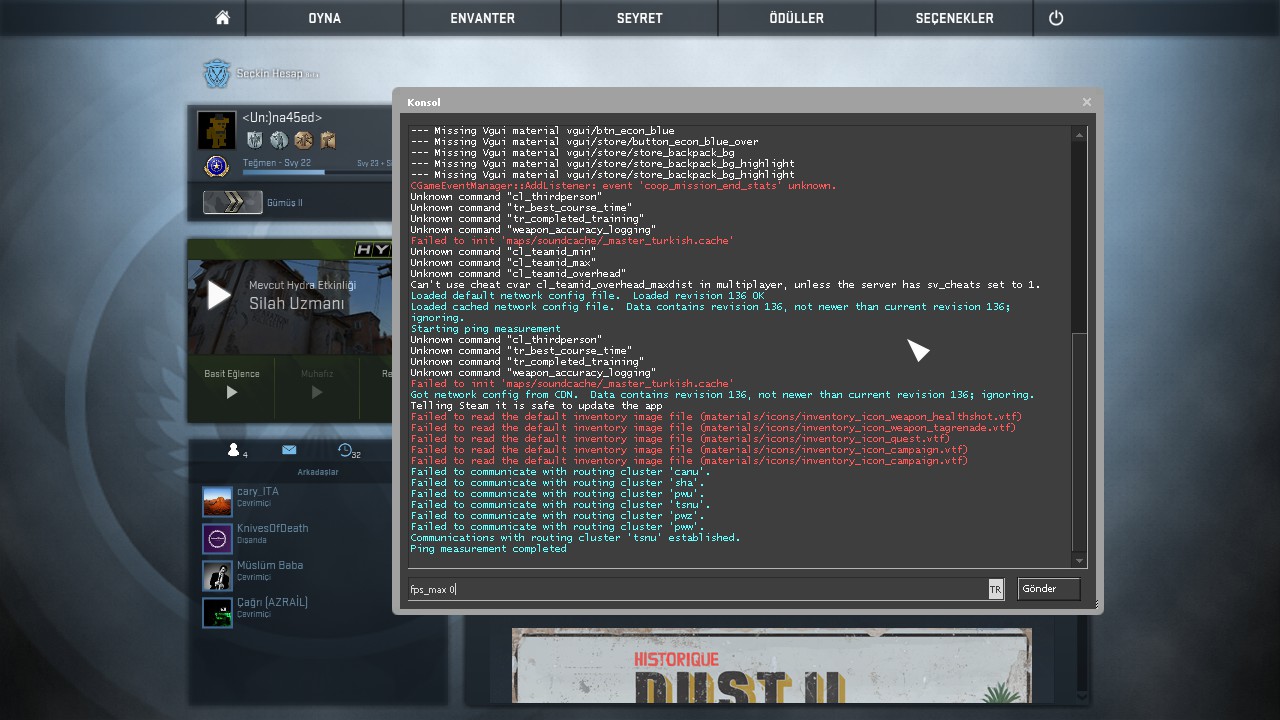Start Muhafız with its play arrow
This screenshot has width=1280, height=720.
click(x=317, y=393)
